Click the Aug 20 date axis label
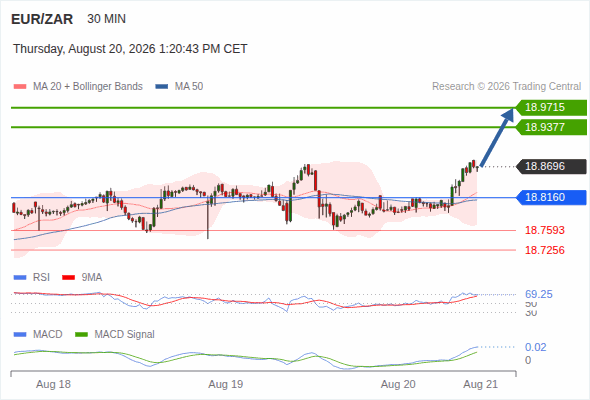 [398, 384]
